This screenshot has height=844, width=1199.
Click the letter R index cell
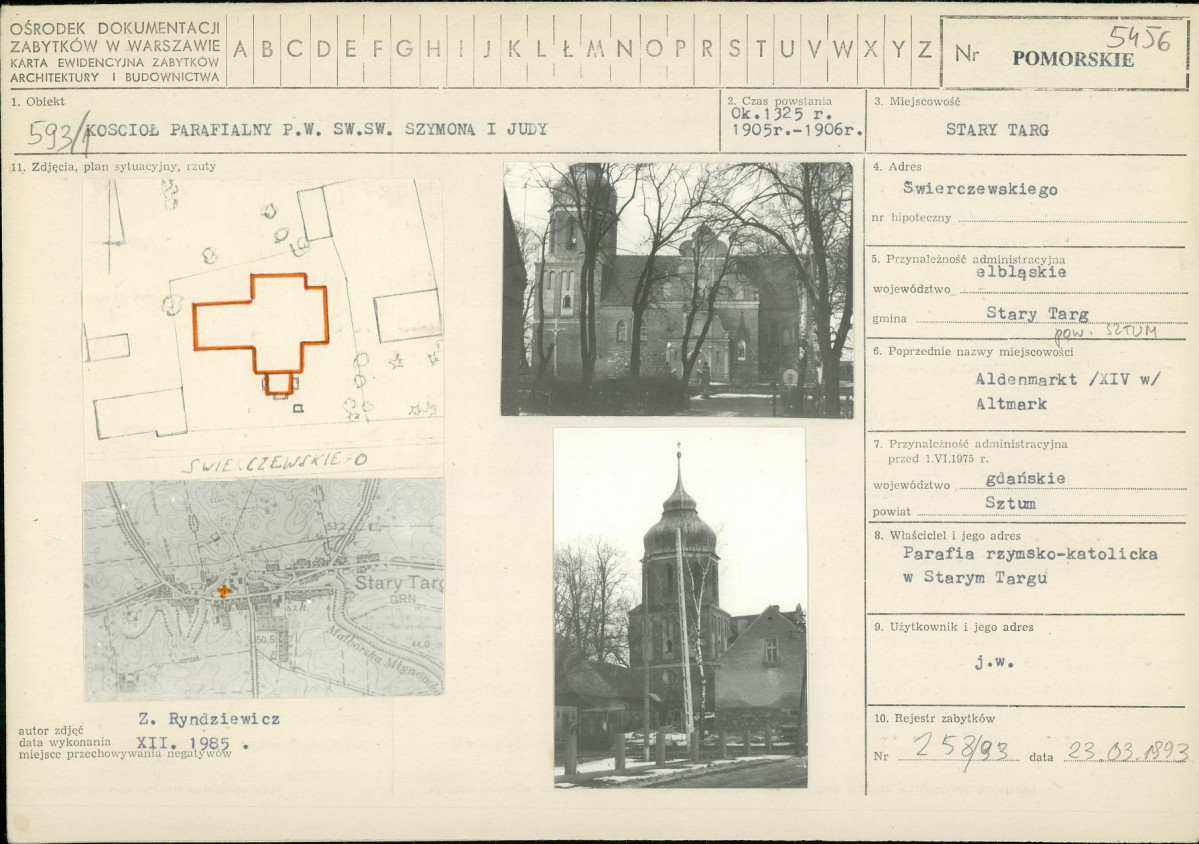coord(707,50)
